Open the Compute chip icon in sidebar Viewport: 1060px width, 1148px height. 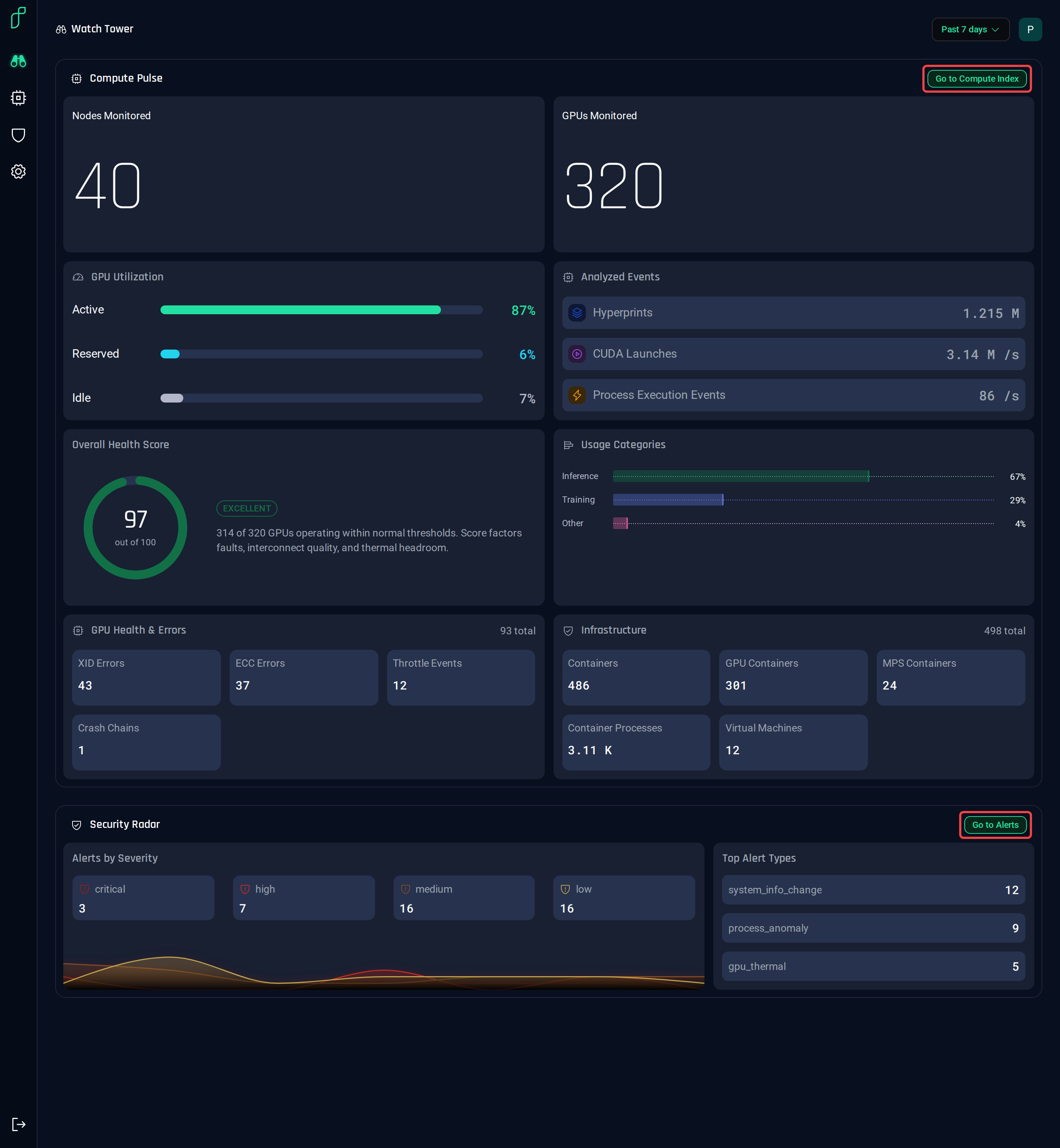click(18, 98)
